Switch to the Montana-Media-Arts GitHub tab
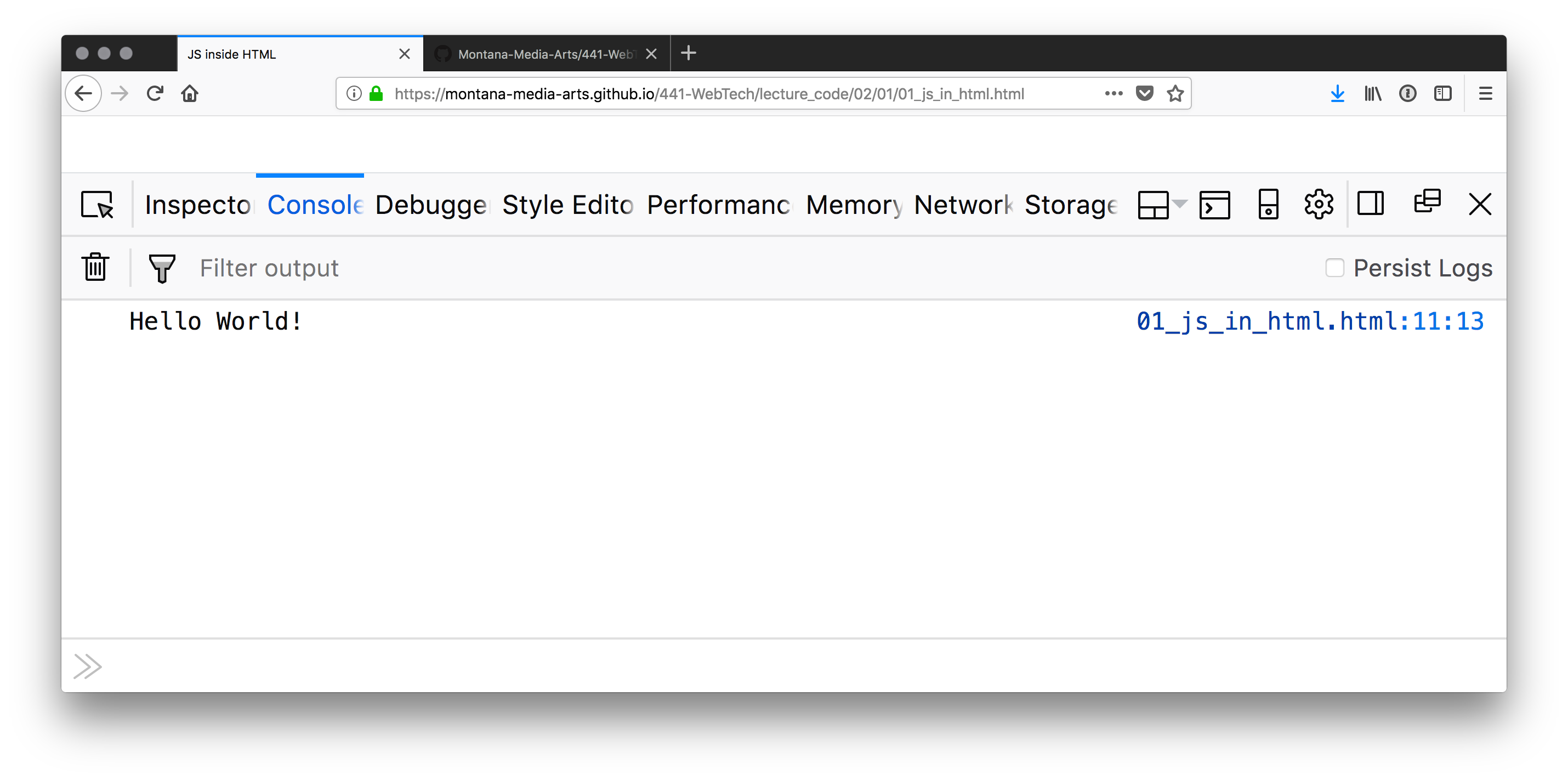 547,54
